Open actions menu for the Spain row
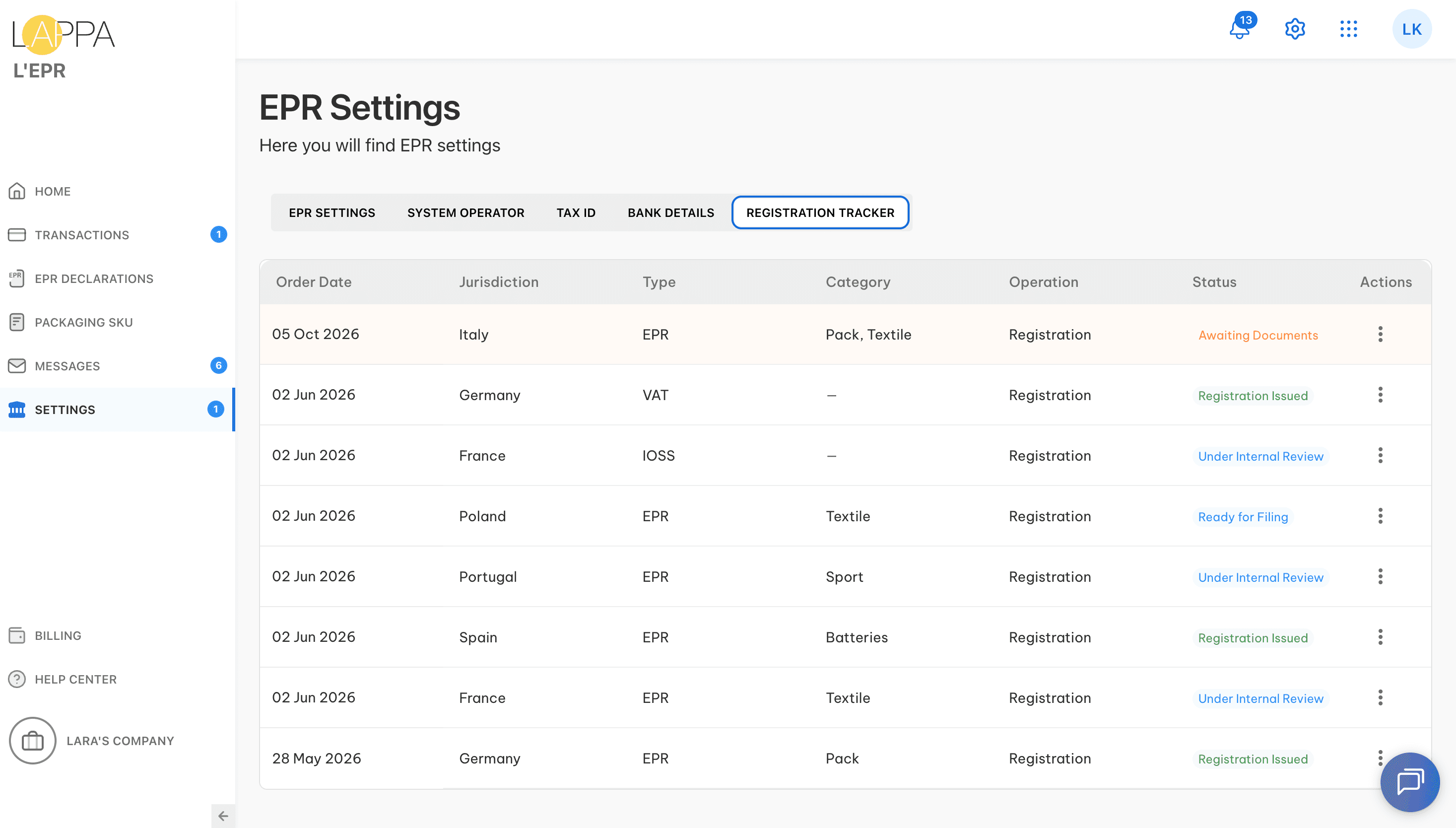The height and width of the screenshot is (828, 1456). (1381, 637)
